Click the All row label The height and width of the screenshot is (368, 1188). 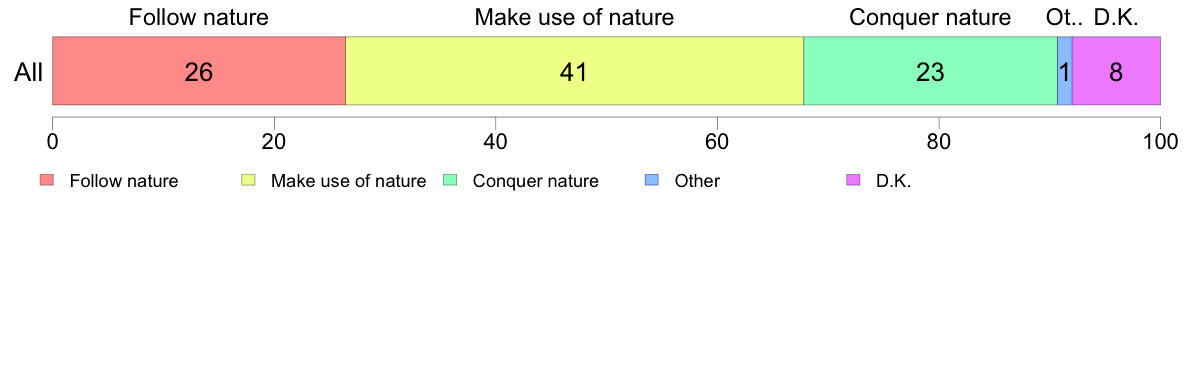(x=29, y=73)
